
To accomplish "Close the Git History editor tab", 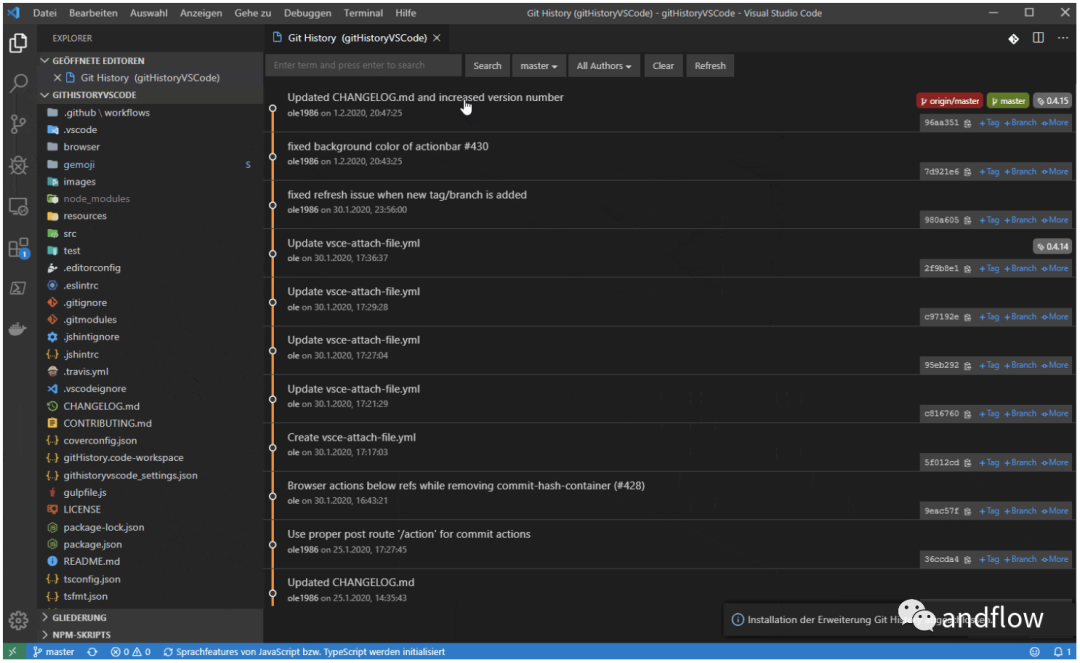I will (437, 38).
